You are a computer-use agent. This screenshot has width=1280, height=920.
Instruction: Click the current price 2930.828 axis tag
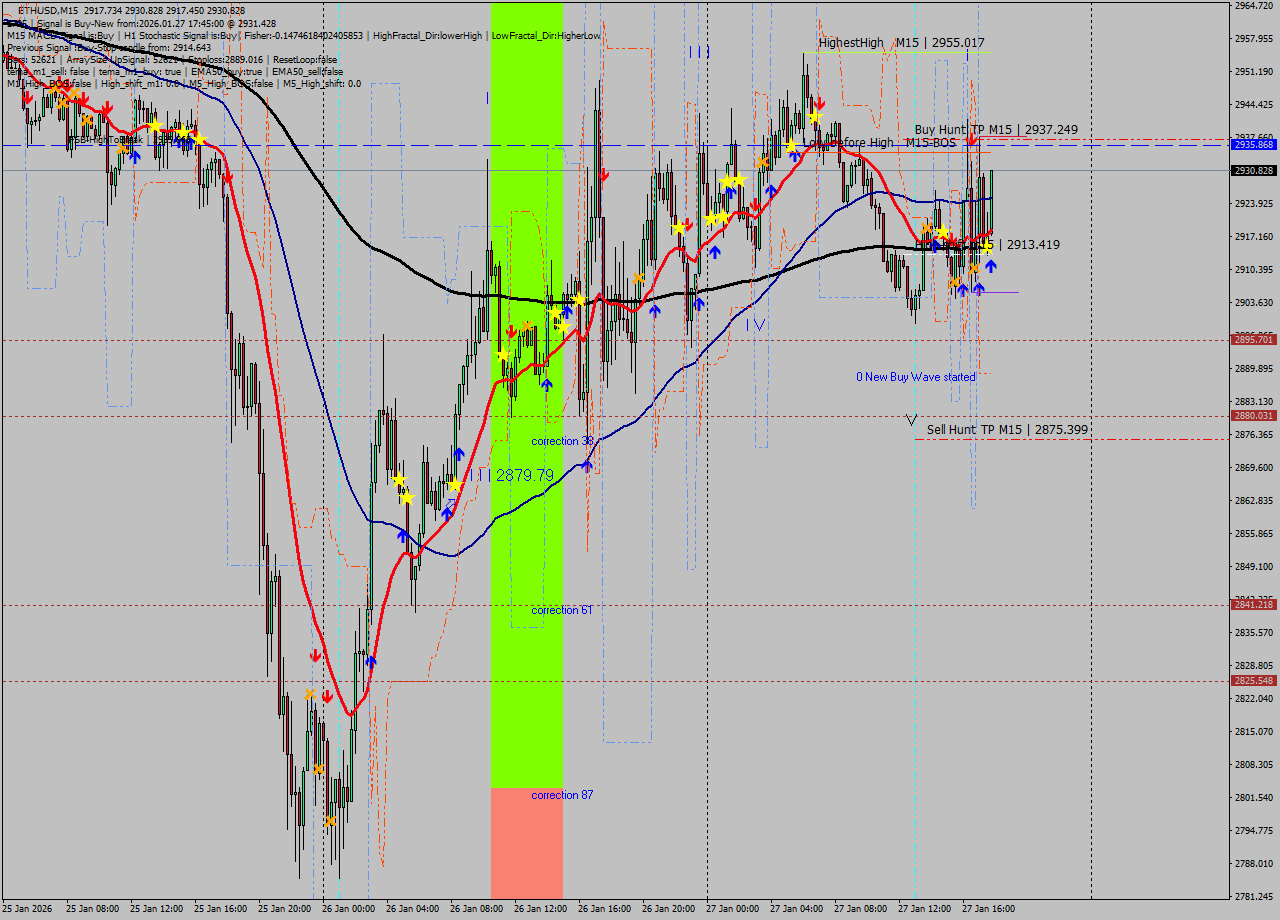pos(1253,171)
